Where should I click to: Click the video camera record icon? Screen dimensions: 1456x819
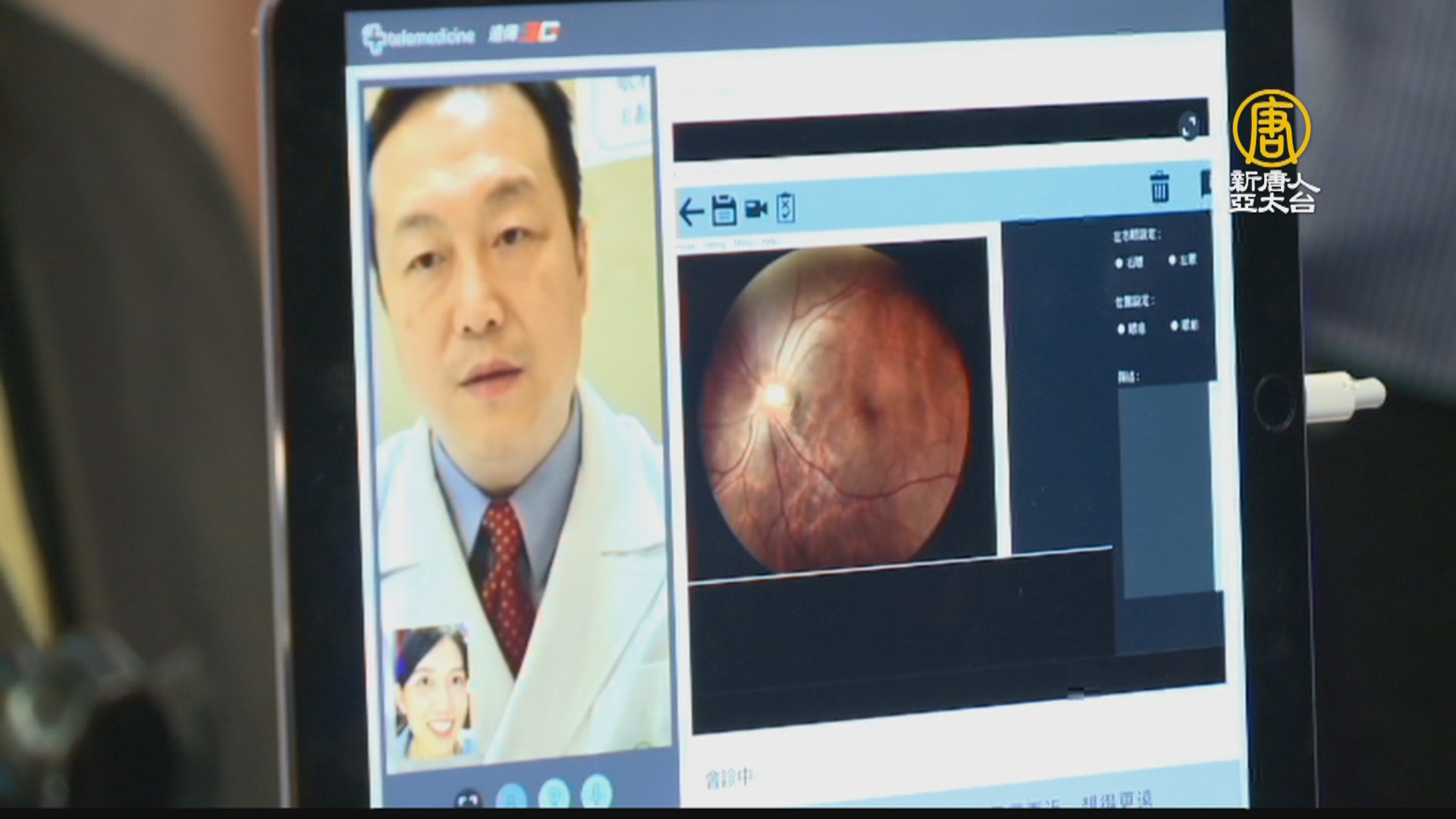pyautogui.click(x=756, y=209)
